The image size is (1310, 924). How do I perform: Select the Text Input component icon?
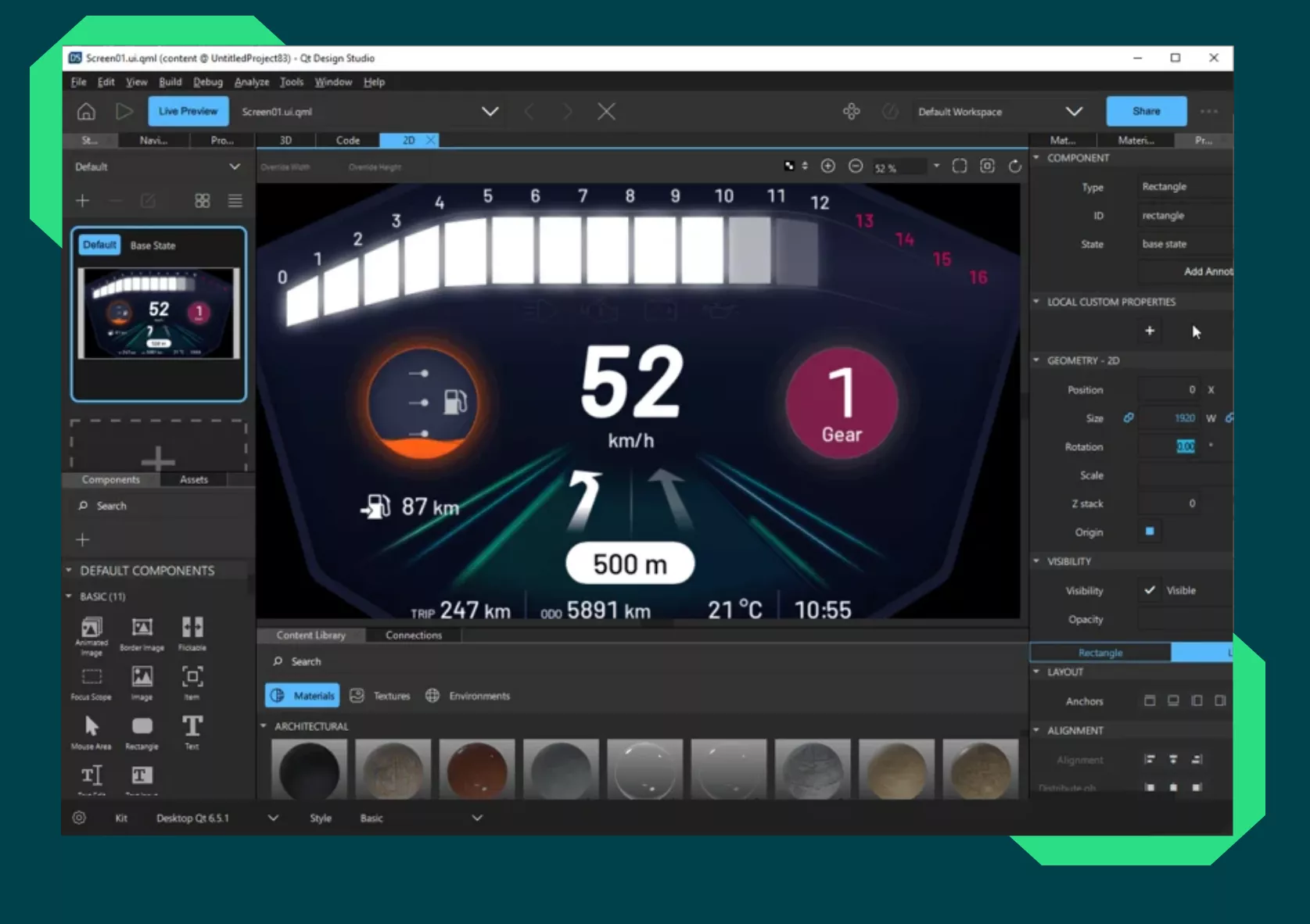click(142, 775)
